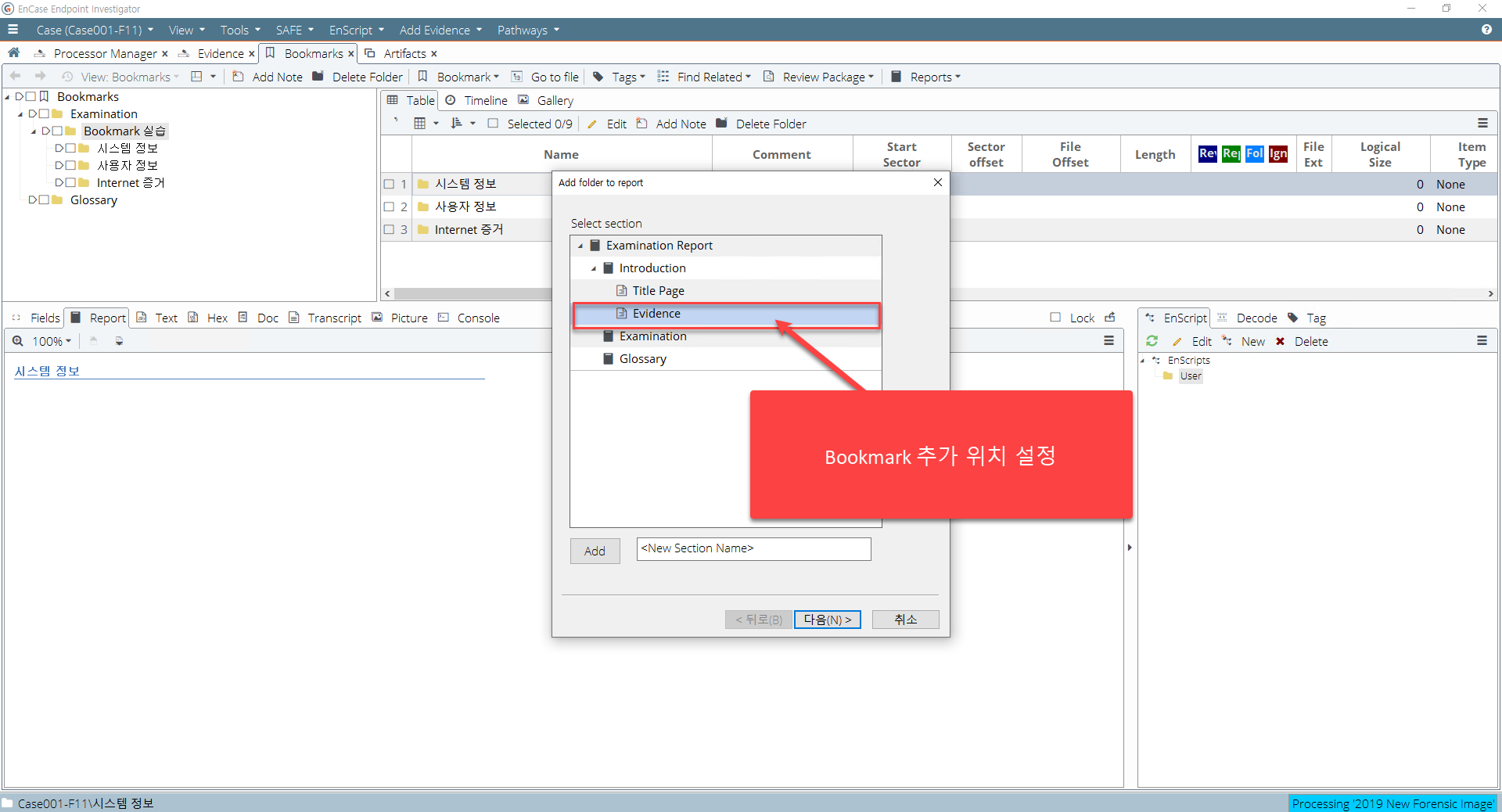Collapse the Bookmark 실습 folder in tree
1502x812 pixels.
click(34, 131)
